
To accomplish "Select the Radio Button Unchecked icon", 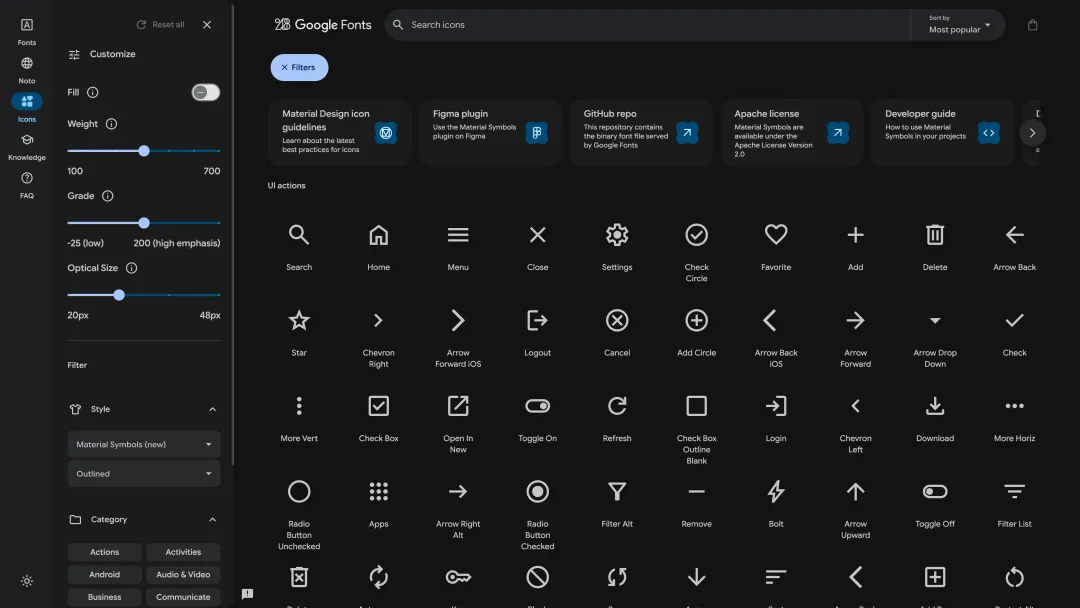I will (x=299, y=492).
